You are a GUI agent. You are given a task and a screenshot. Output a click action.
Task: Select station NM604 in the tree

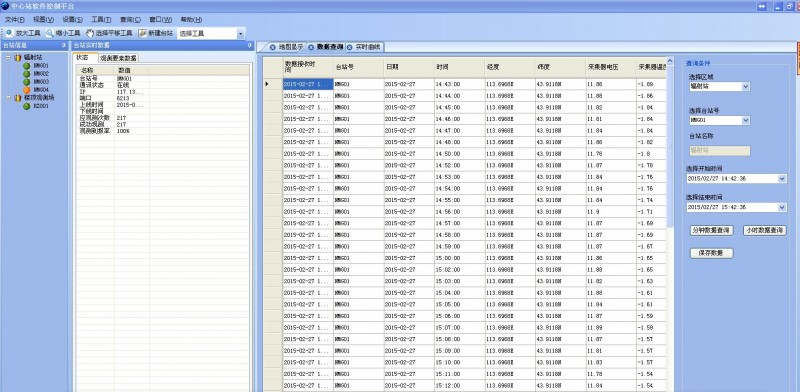pyautogui.click(x=41, y=90)
